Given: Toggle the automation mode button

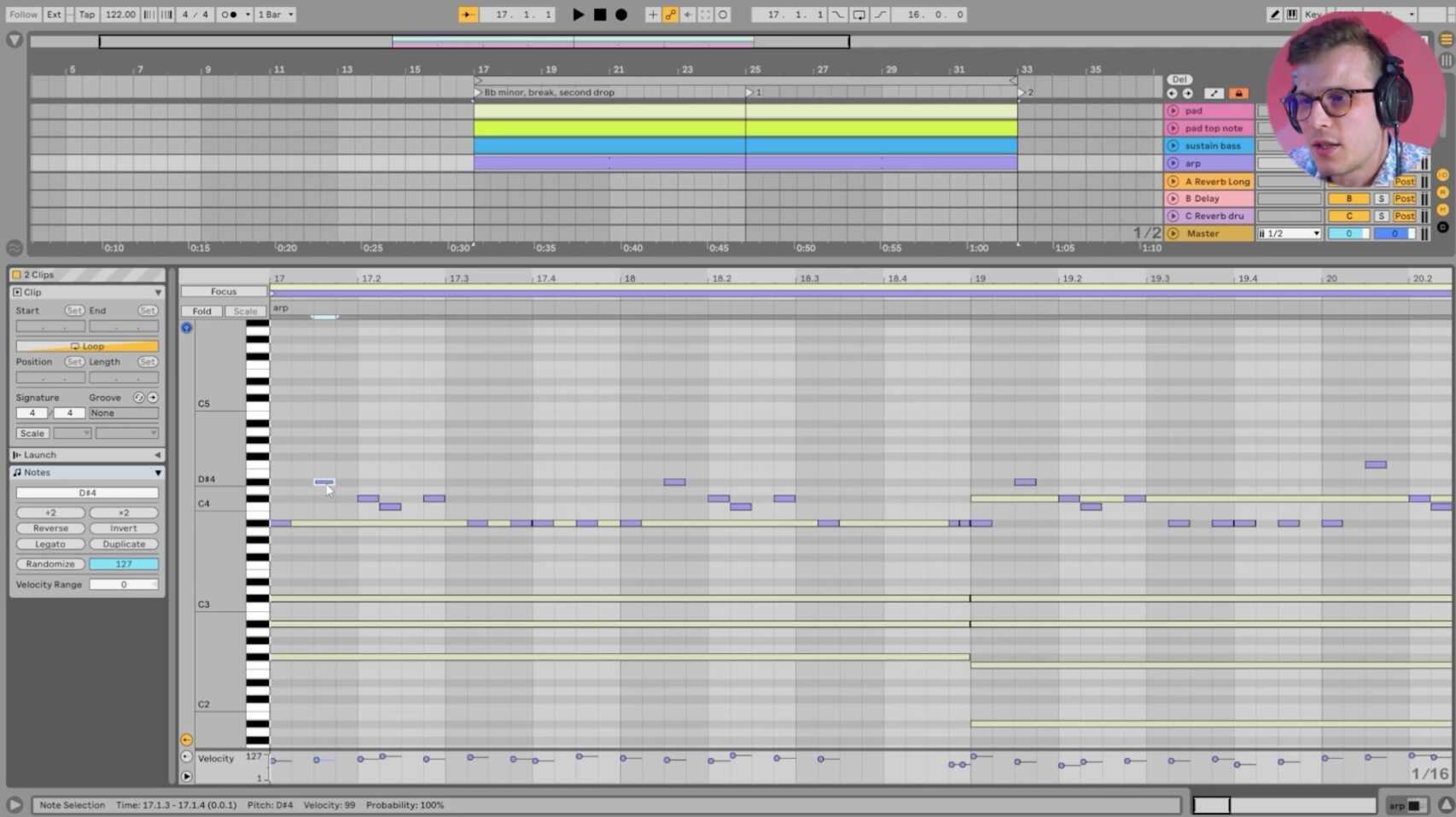Looking at the screenshot, I should click(x=1214, y=93).
